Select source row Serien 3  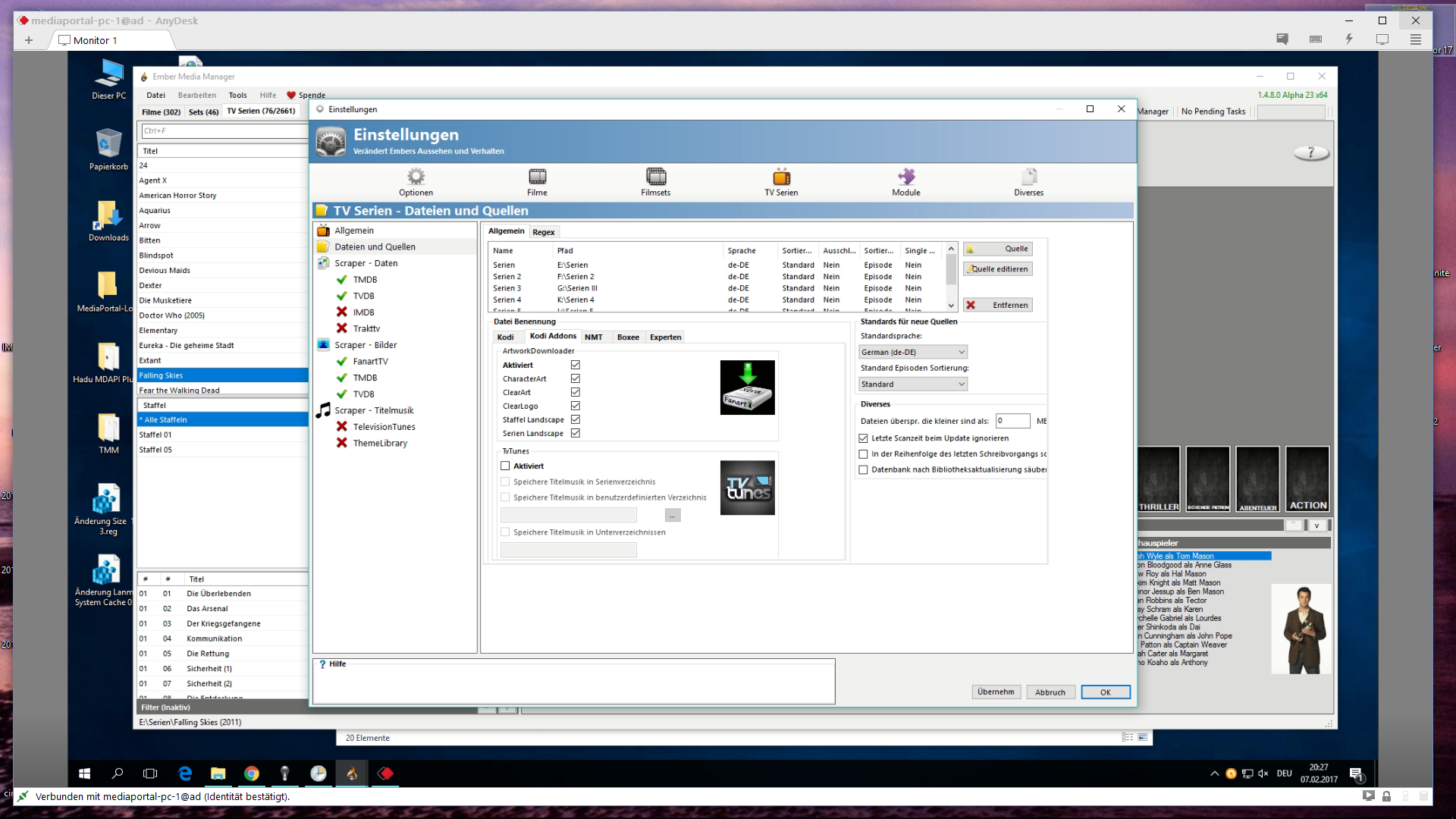coord(717,288)
